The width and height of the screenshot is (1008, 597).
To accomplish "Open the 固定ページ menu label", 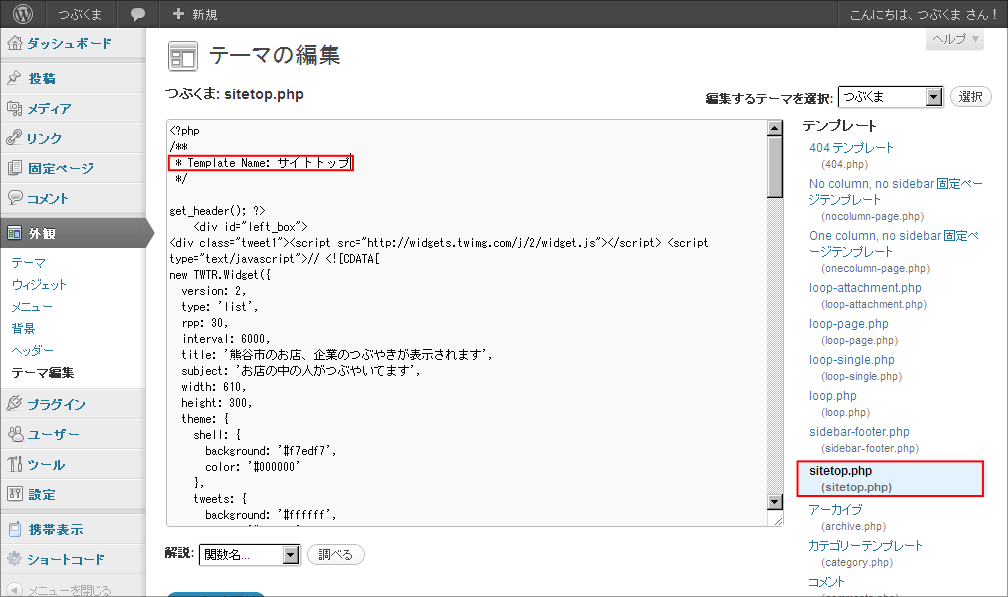I will click(61, 168).
